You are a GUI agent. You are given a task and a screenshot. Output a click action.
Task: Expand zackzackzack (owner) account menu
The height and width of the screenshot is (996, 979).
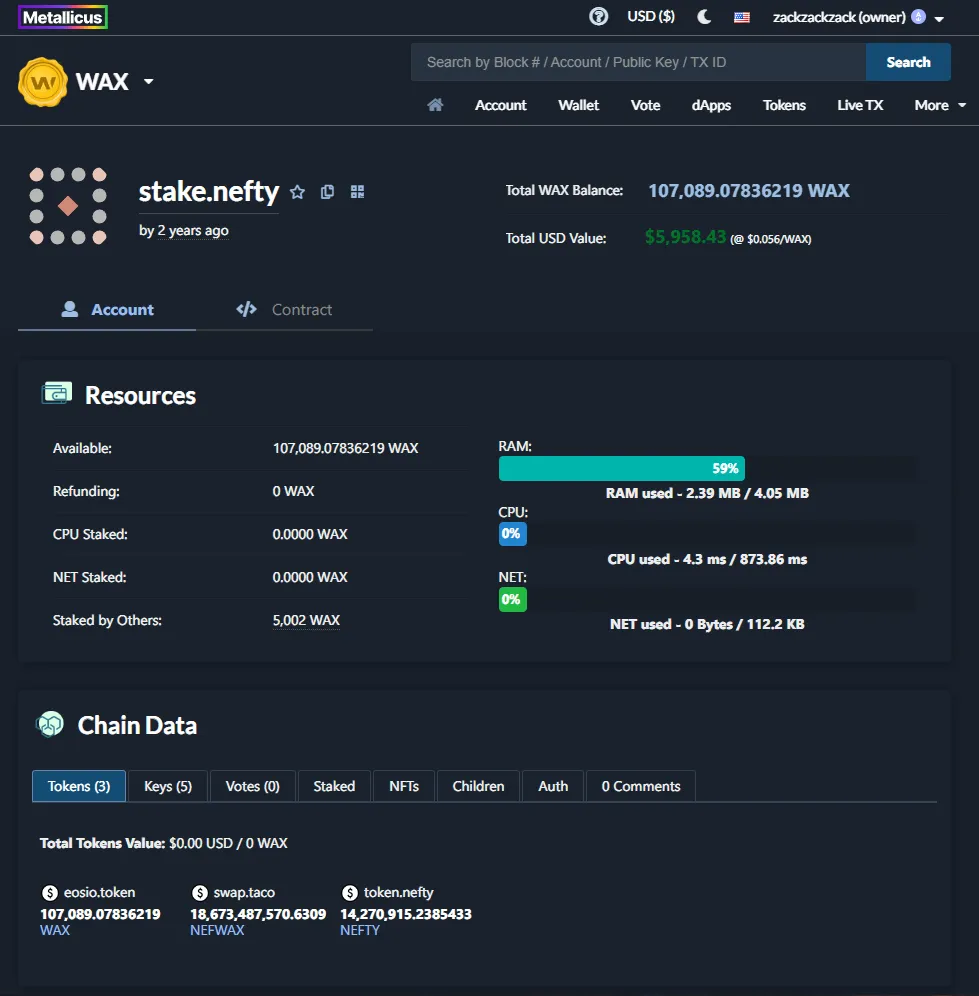(858, 17)
